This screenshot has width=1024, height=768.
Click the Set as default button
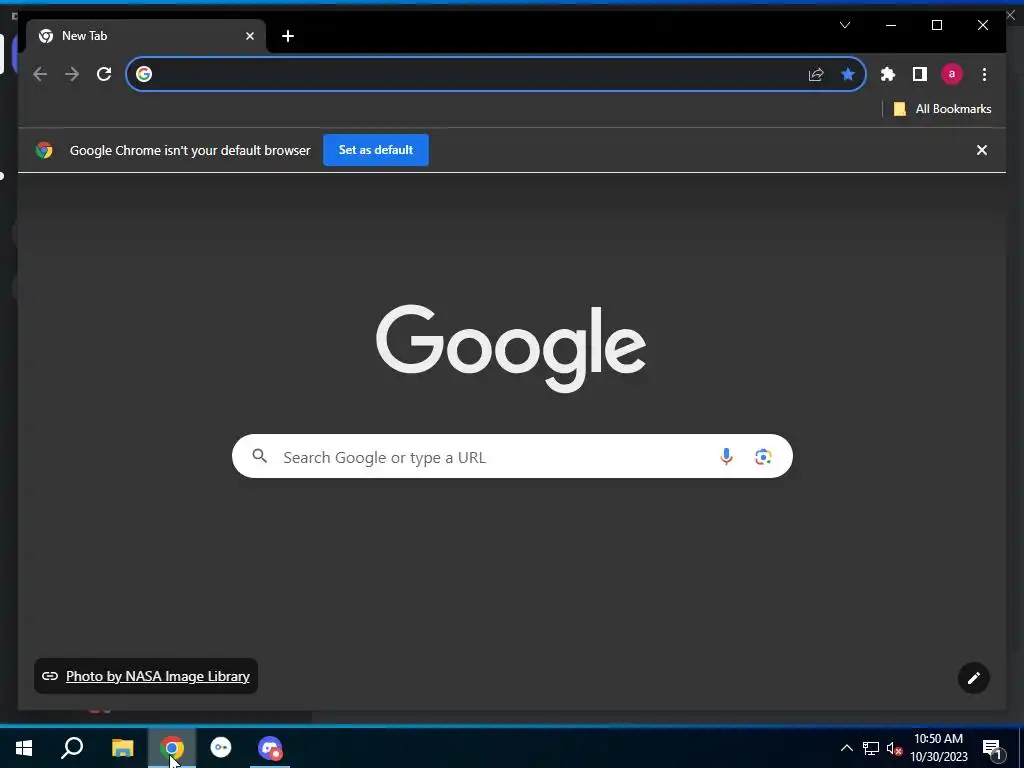(x=376, y=150)
